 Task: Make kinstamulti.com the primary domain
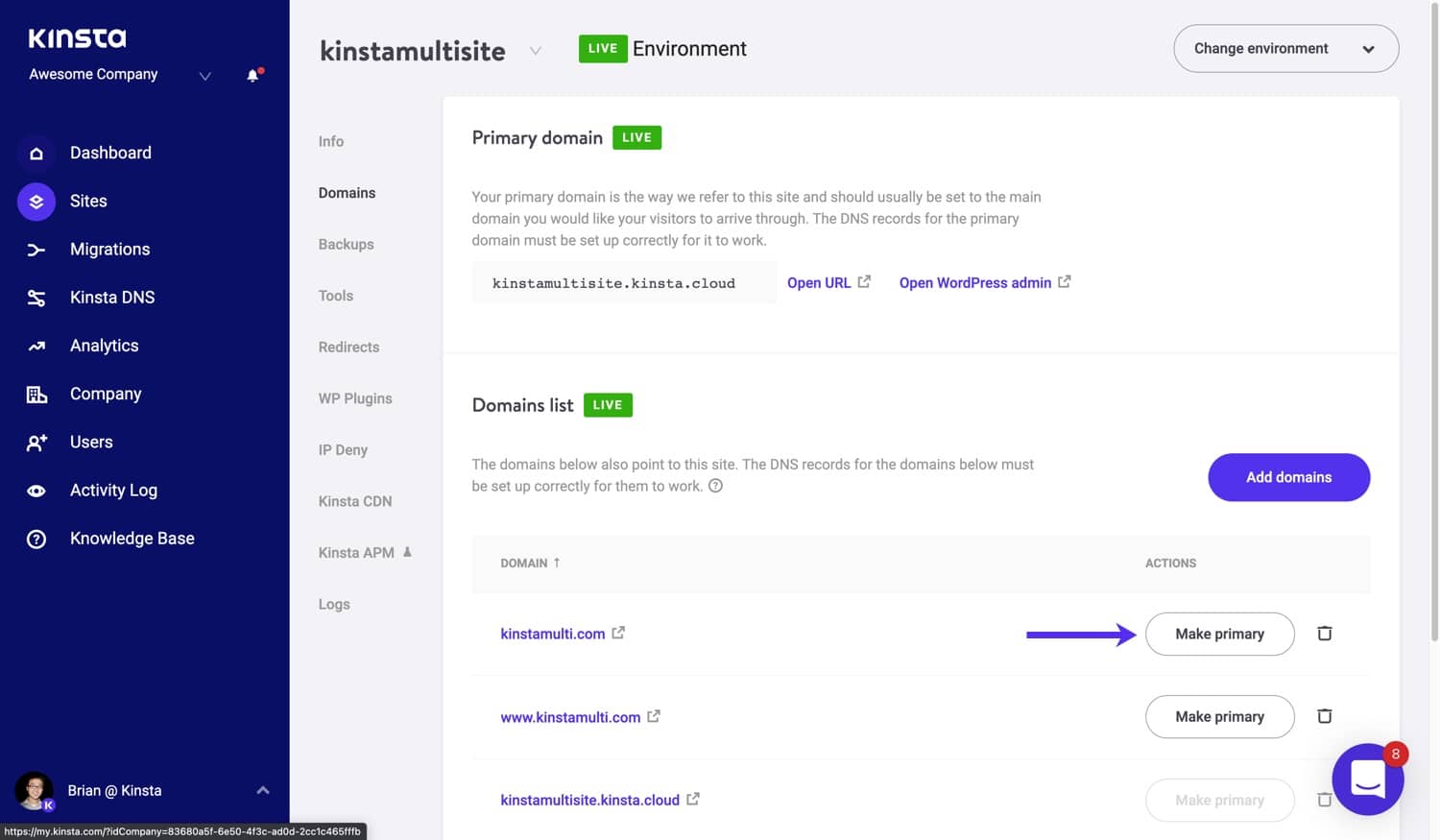pyautogui.click(x=1219, y=634)
